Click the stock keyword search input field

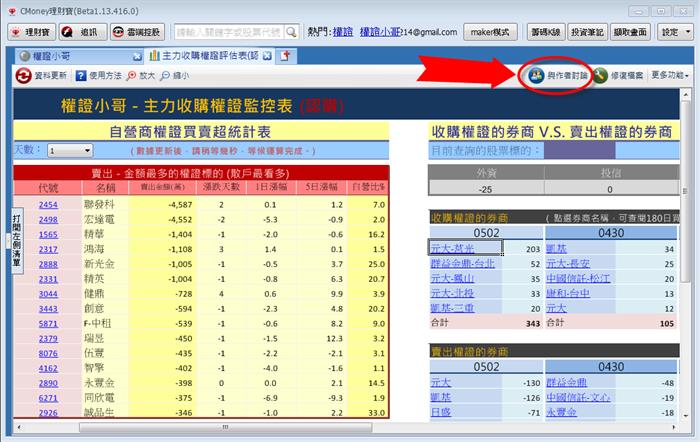pos(229,32)
